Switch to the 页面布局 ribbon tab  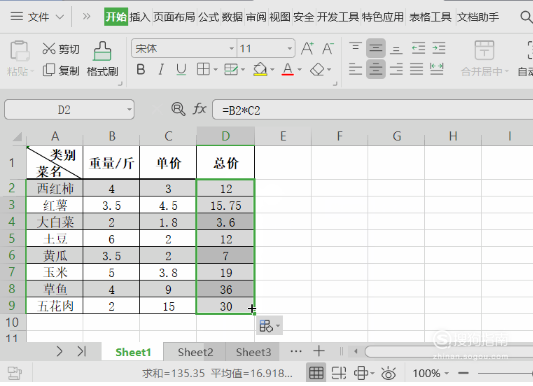coord(174,17)
